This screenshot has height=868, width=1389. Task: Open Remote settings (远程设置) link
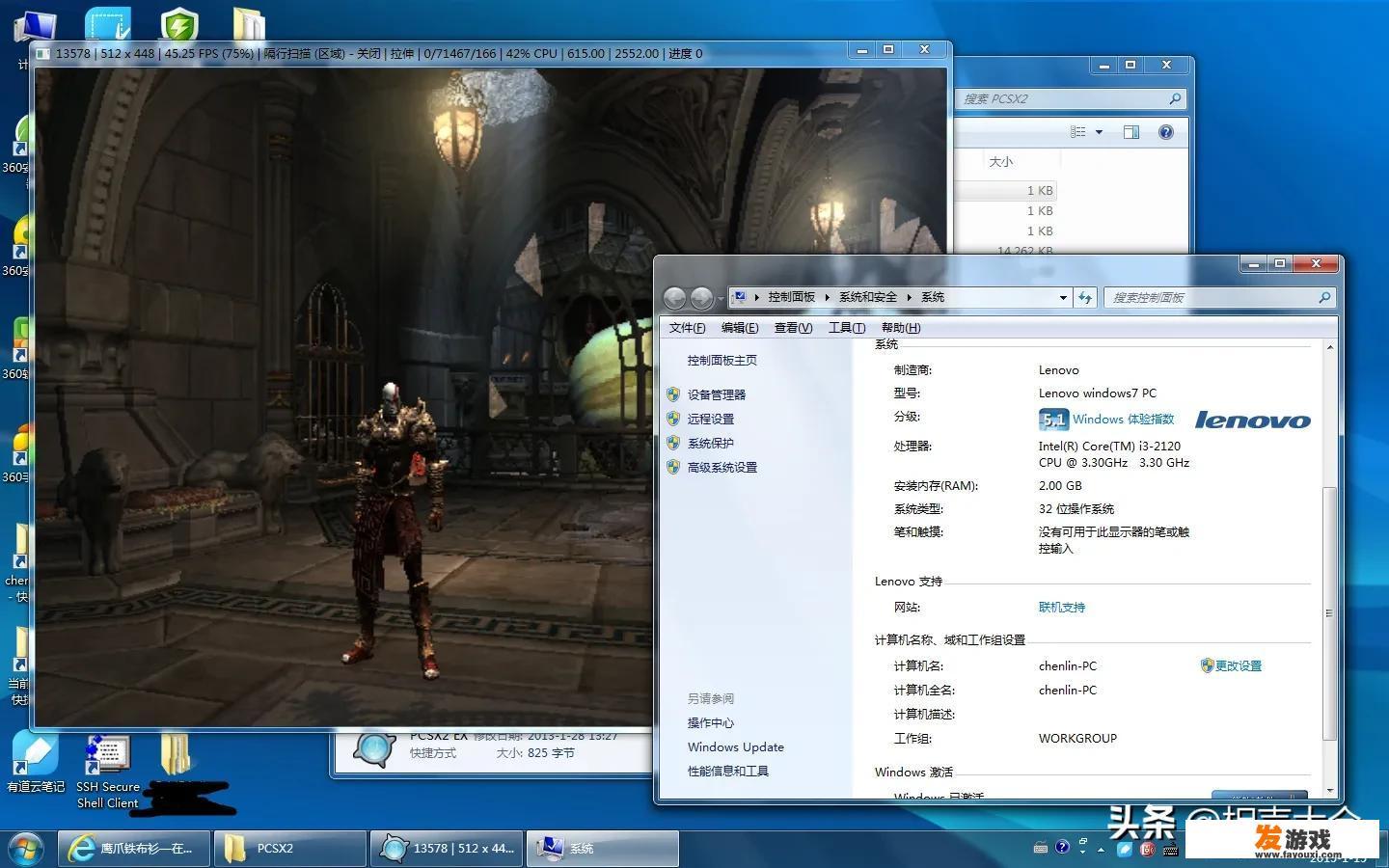[x=711, y=419]
